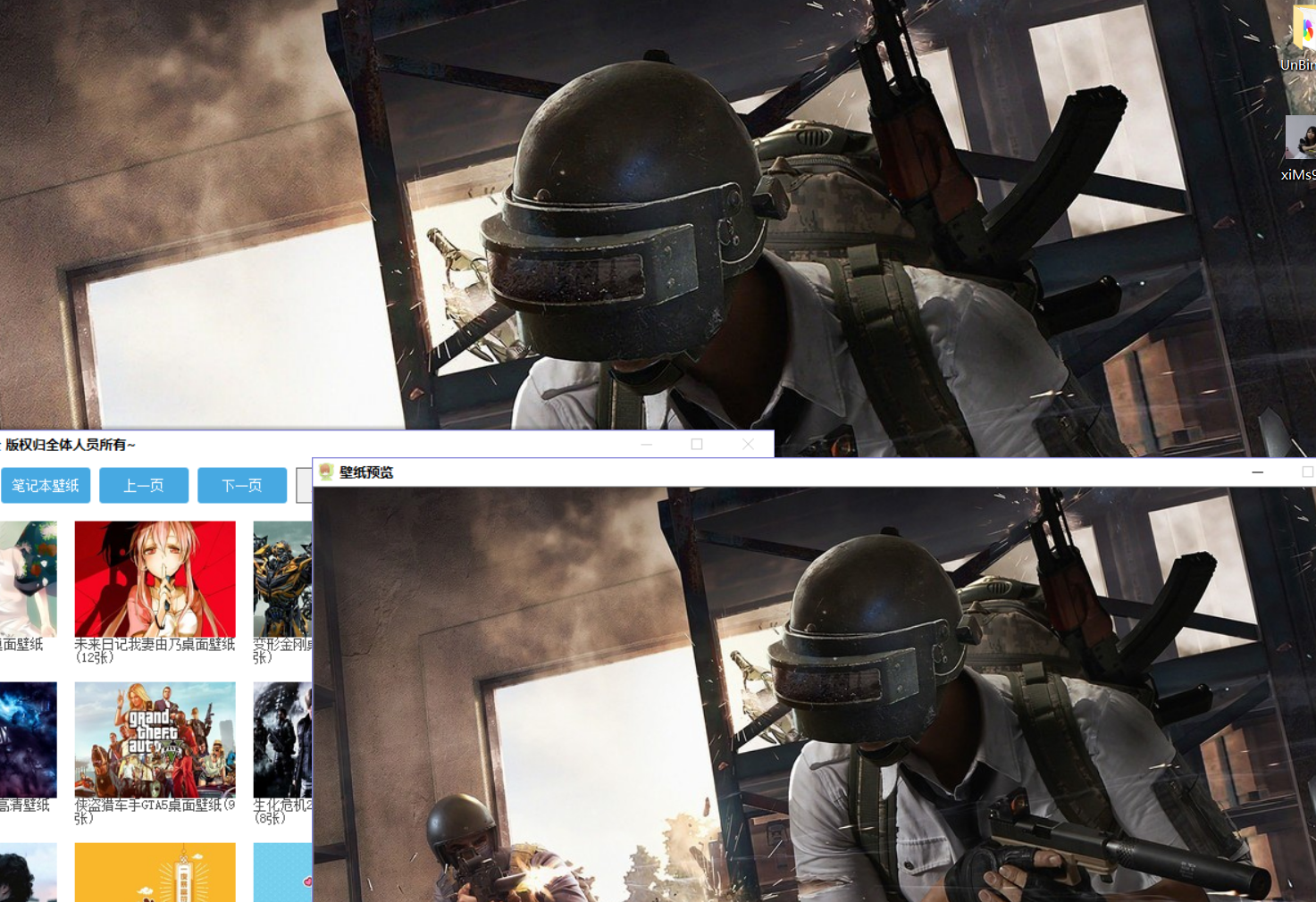Maximize the 壁纸预览 preview window
1316x902 pixels.
[x=1306, y=472]
